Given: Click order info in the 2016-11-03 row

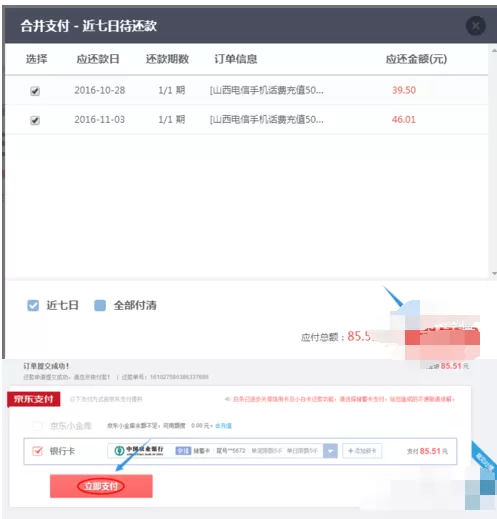Looking at the screenshot, I should click(266, 120).
